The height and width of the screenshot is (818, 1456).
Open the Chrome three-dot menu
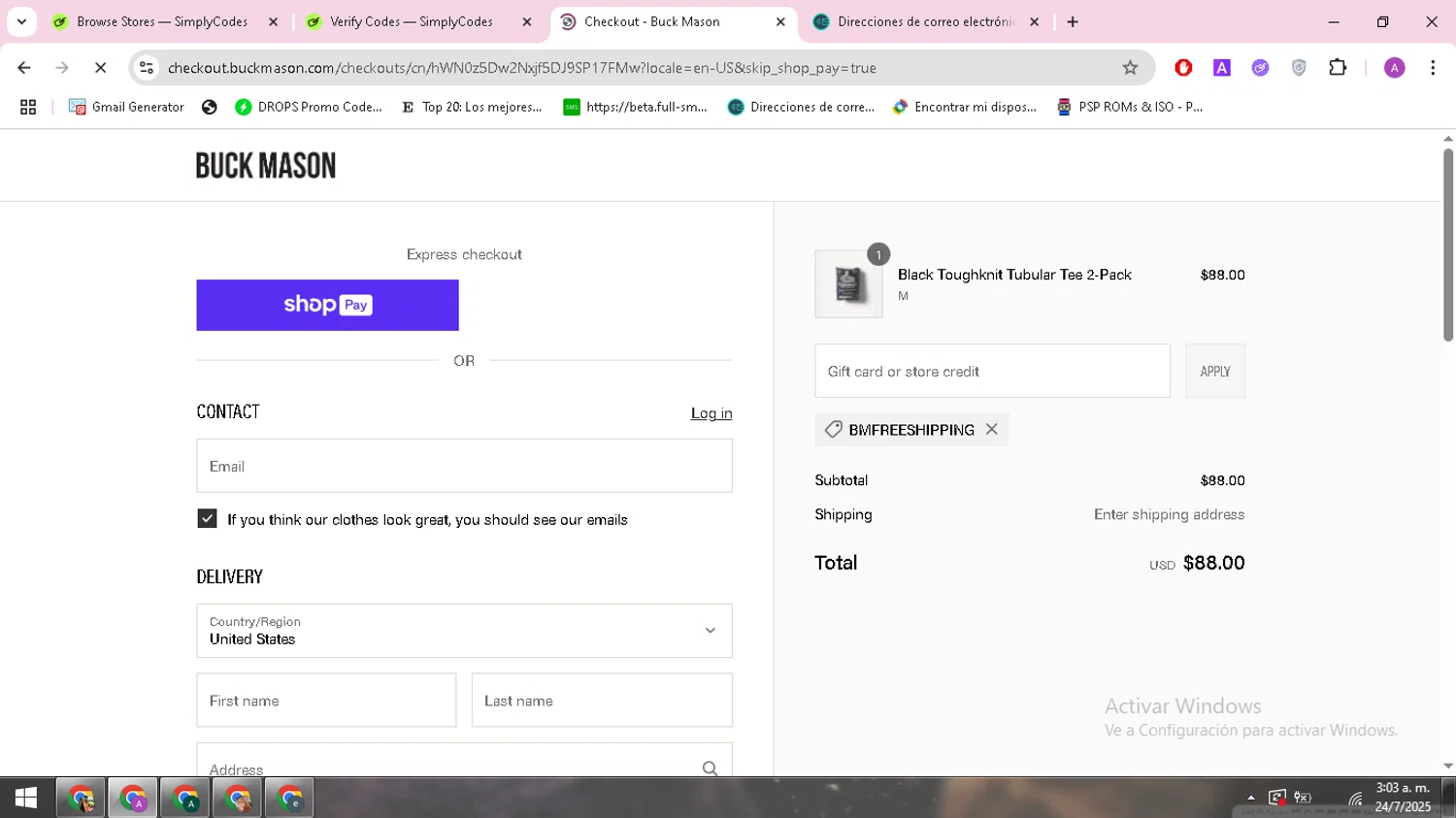click(x=1433, y=68)
